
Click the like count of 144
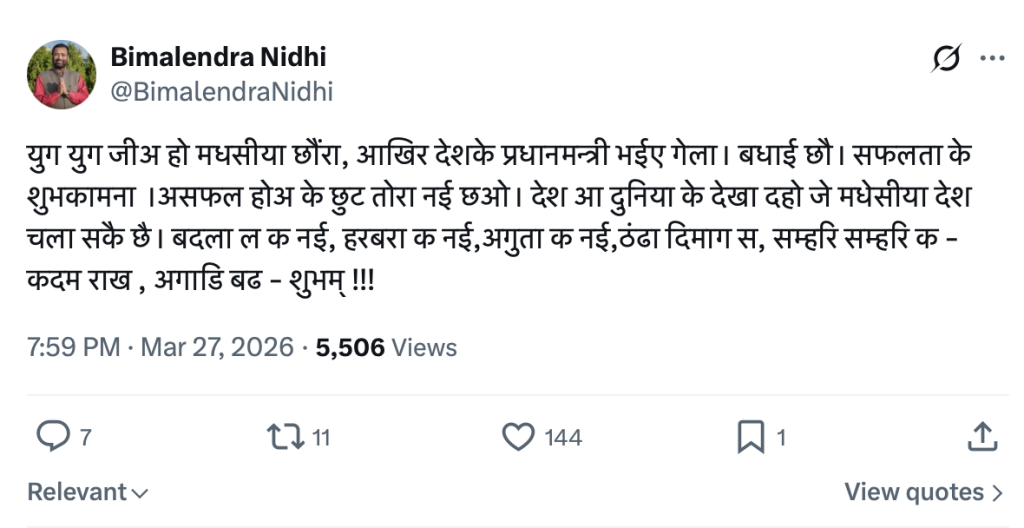[x=563, y=437]
